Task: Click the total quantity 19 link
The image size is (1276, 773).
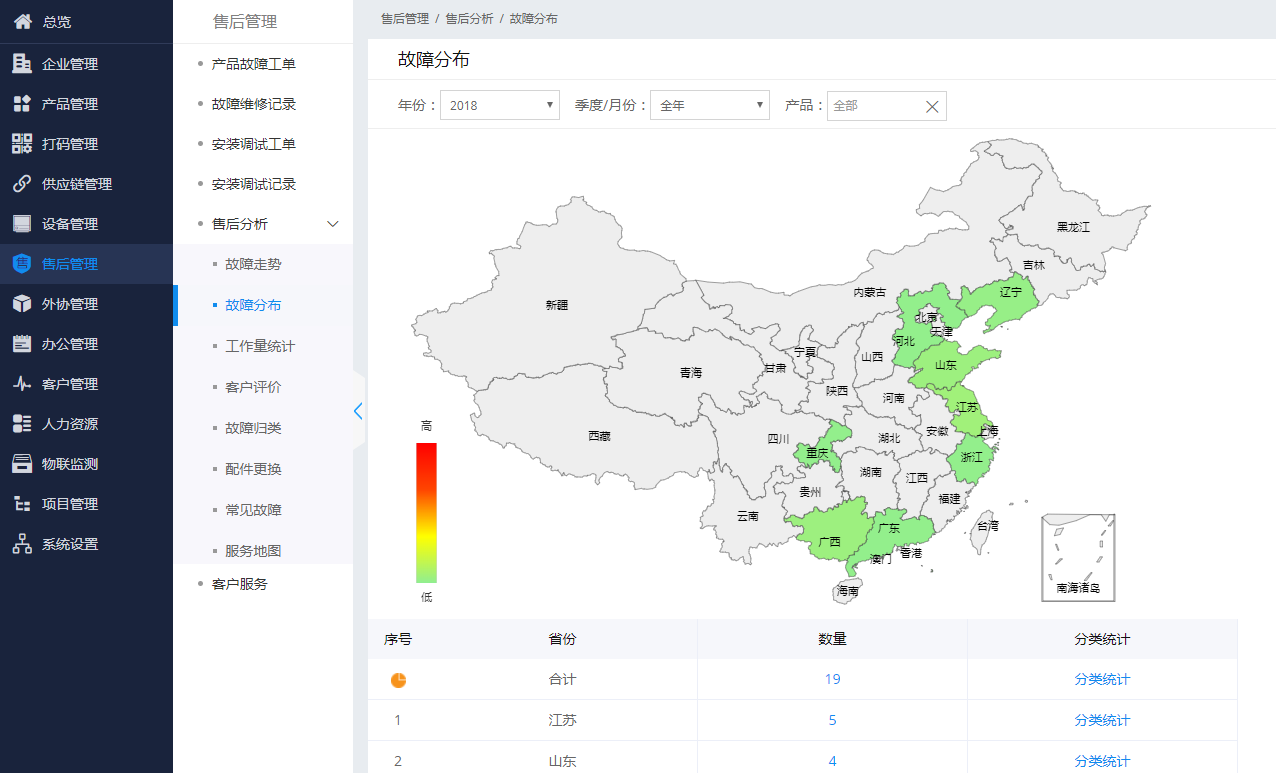Action: pyautogui.click(x=832, y=679)
